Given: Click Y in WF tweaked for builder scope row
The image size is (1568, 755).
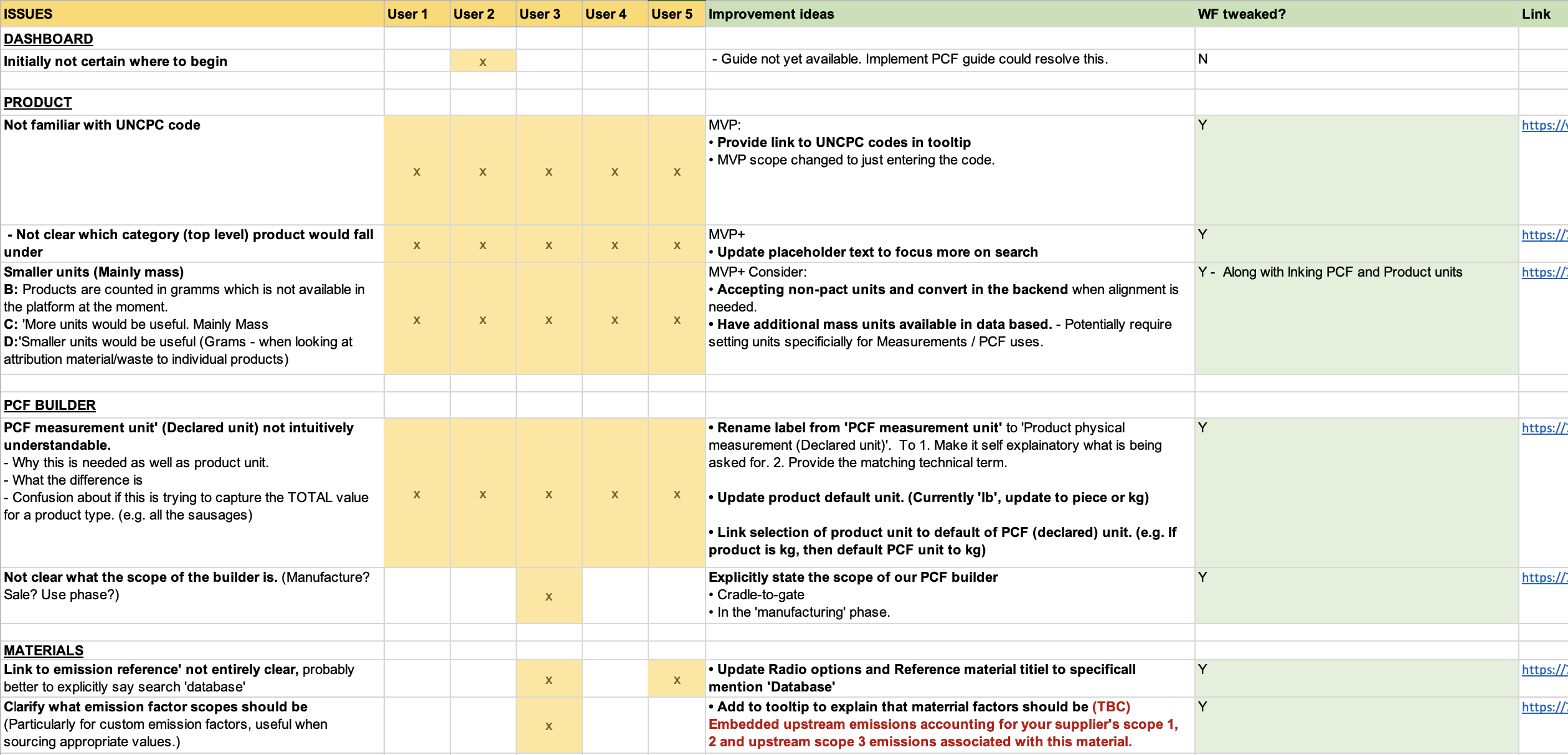Looking at the screenshot, I should (x=1202, y=577).
